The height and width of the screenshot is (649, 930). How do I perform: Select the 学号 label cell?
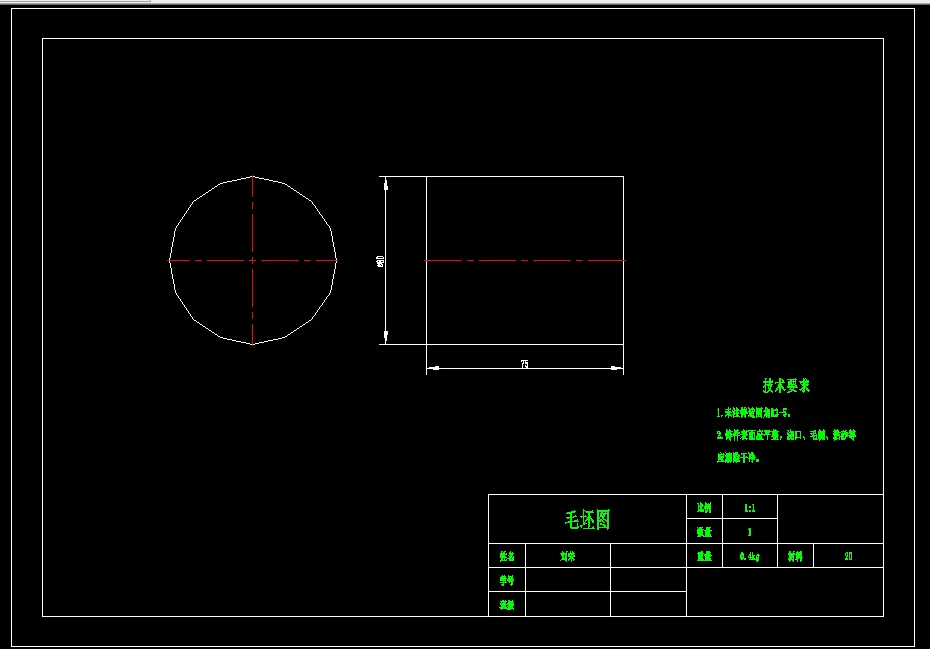[x=507, y=580]
